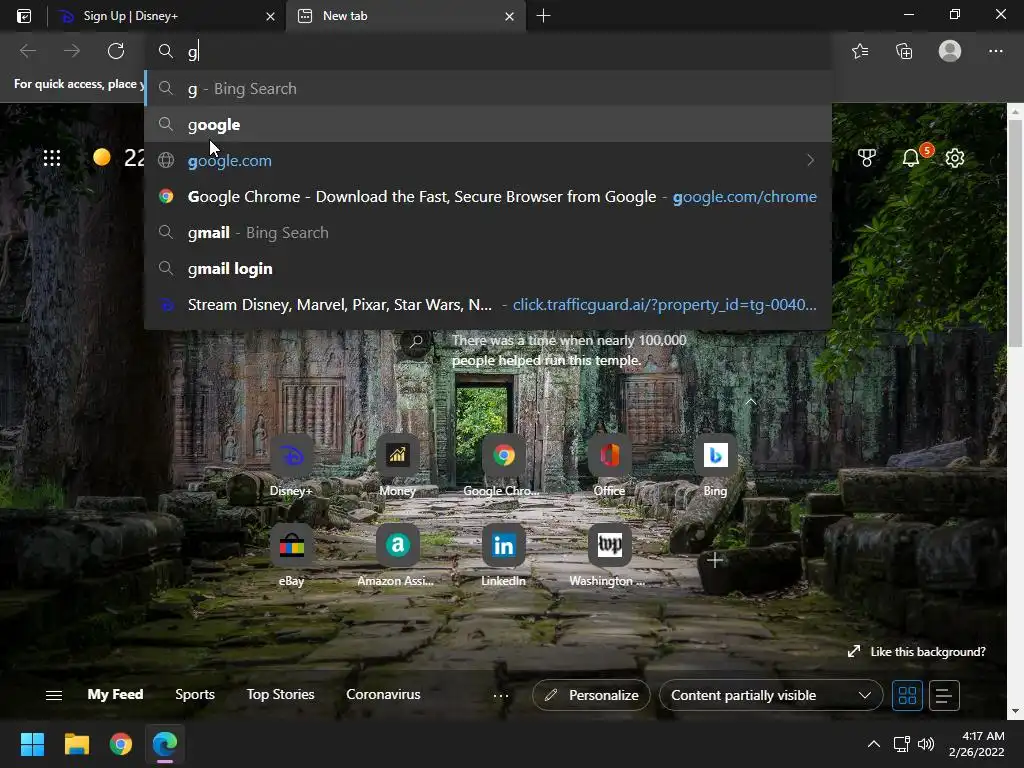Expand the google.com suggestion chevron
This screenshot has height=768, width=1024.
(x=810, y=160)
